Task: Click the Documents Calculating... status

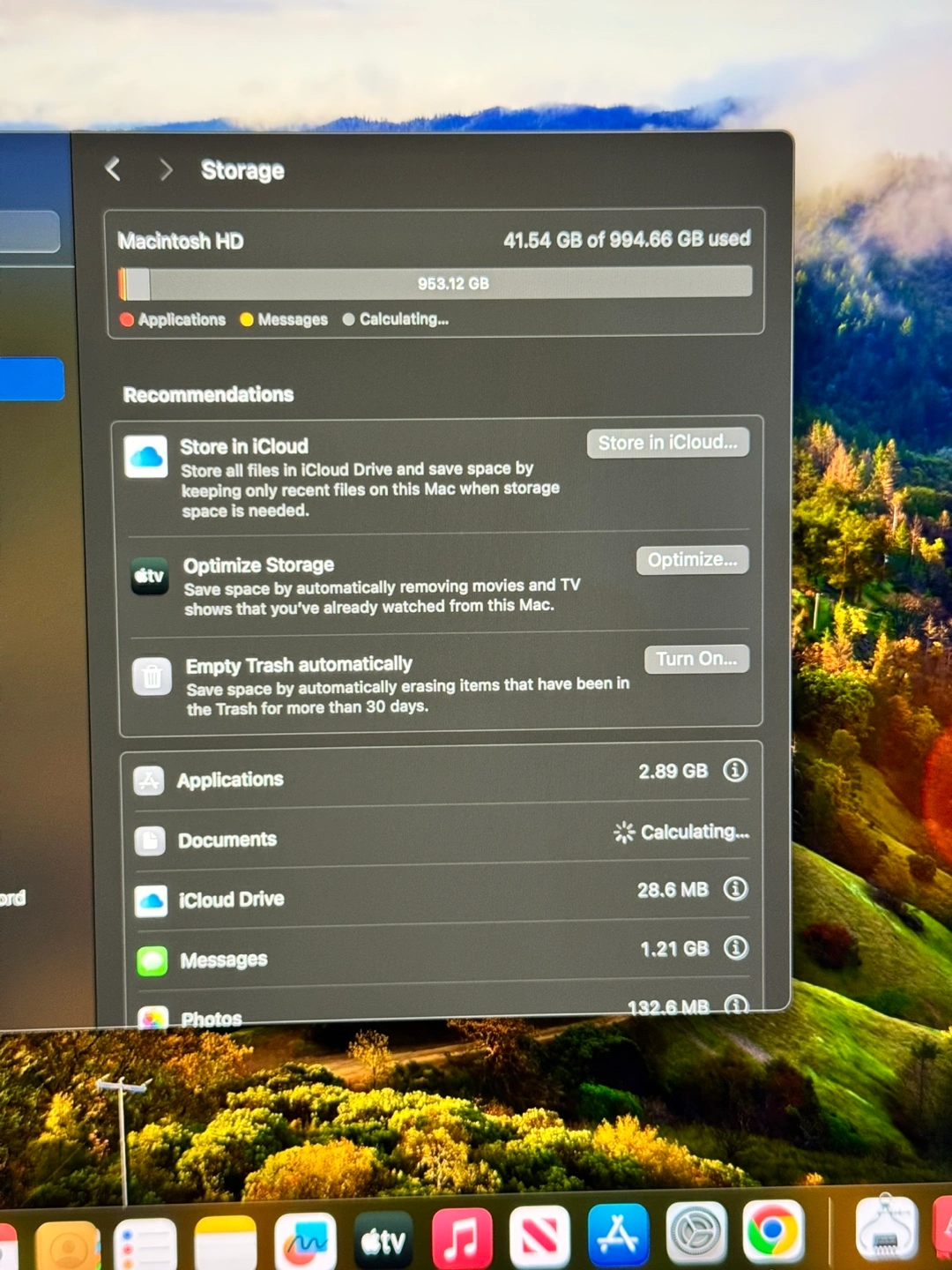Action: 681,832
